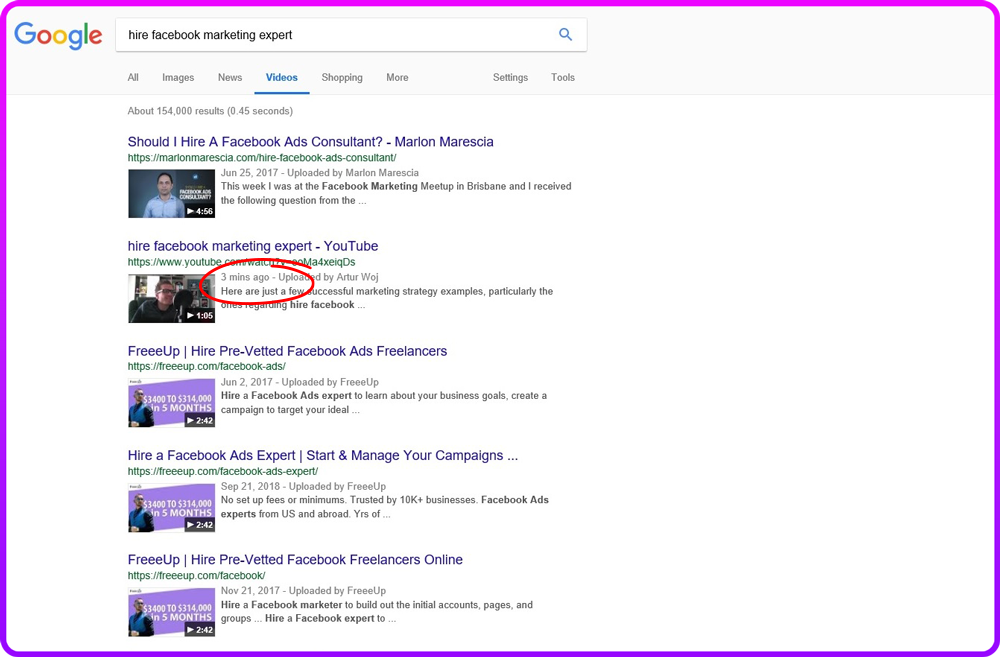Switch to the News tab
The width and height of the screenshot is (1000, 657).
(x=230, y=77)
